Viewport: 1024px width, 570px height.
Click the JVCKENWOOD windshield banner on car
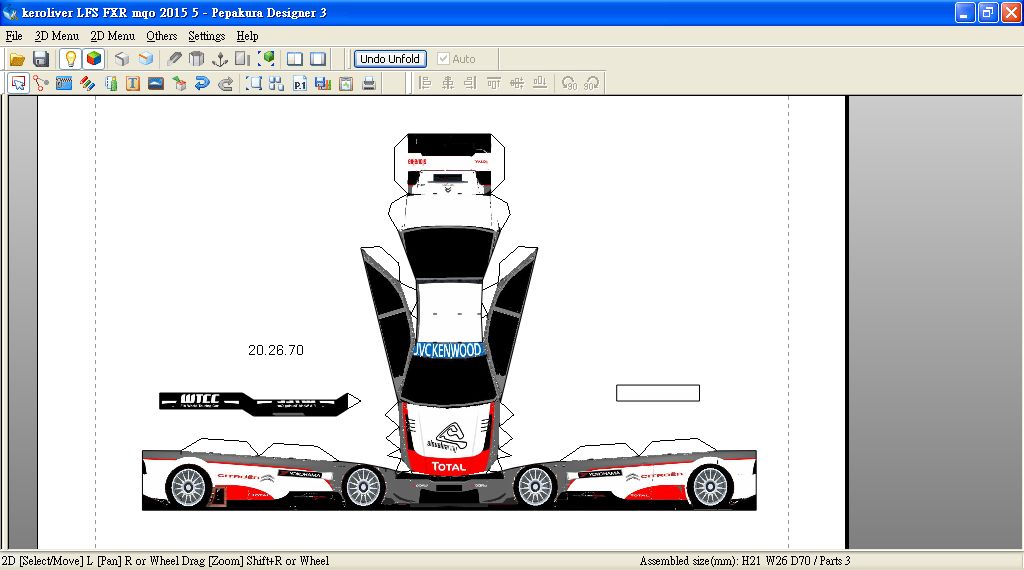pyautogui.click(x=448, y=351)
